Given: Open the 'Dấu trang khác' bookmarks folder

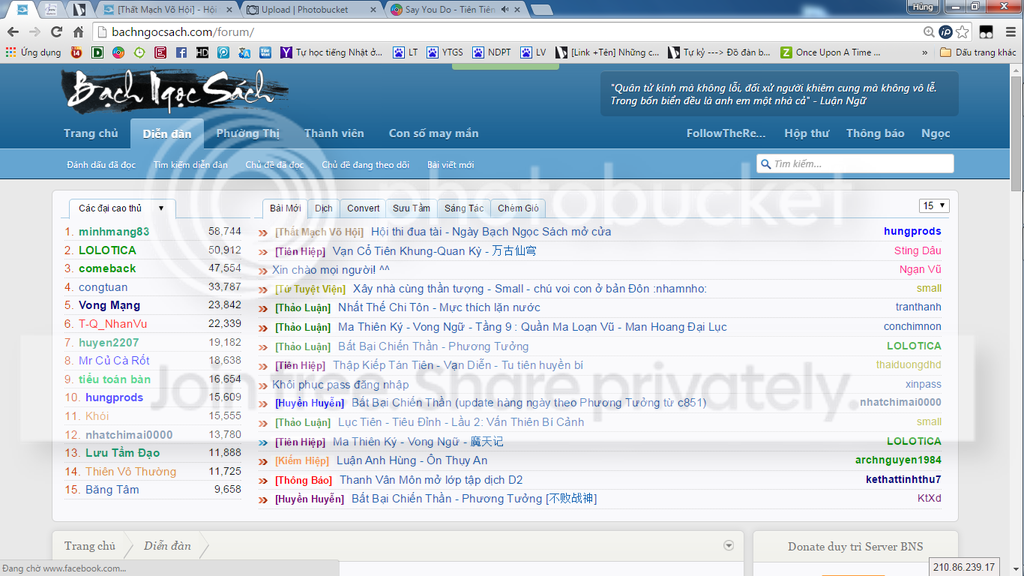Looking at the screenshot, I should click(x=977, y=52).
